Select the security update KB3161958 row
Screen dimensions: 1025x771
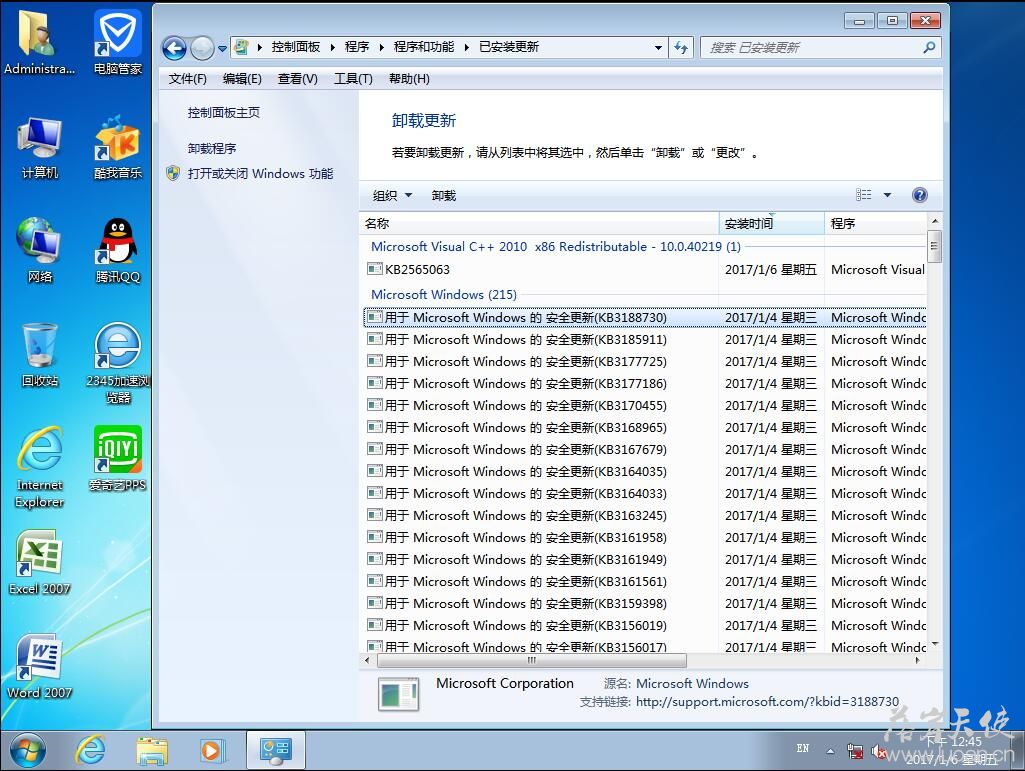click(645, 538)
